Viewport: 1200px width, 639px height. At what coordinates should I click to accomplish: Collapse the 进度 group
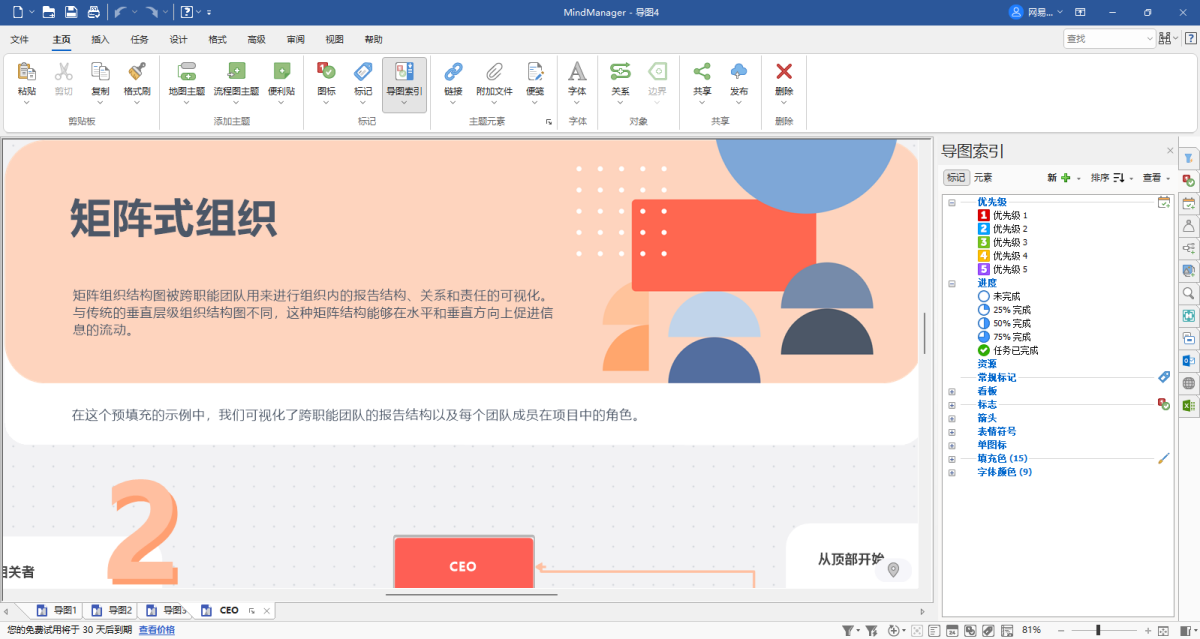pos(952,283)
